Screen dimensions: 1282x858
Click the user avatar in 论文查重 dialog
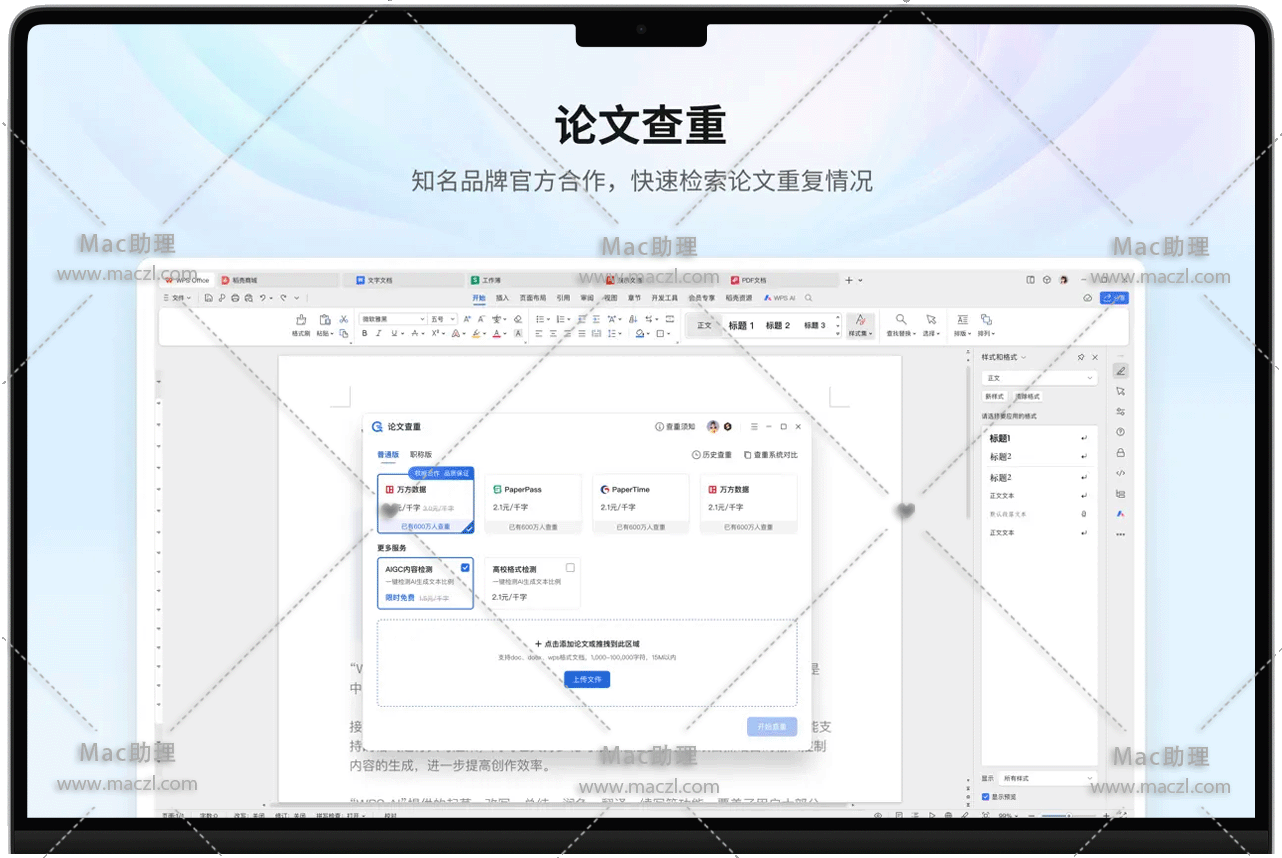(713, 427)
